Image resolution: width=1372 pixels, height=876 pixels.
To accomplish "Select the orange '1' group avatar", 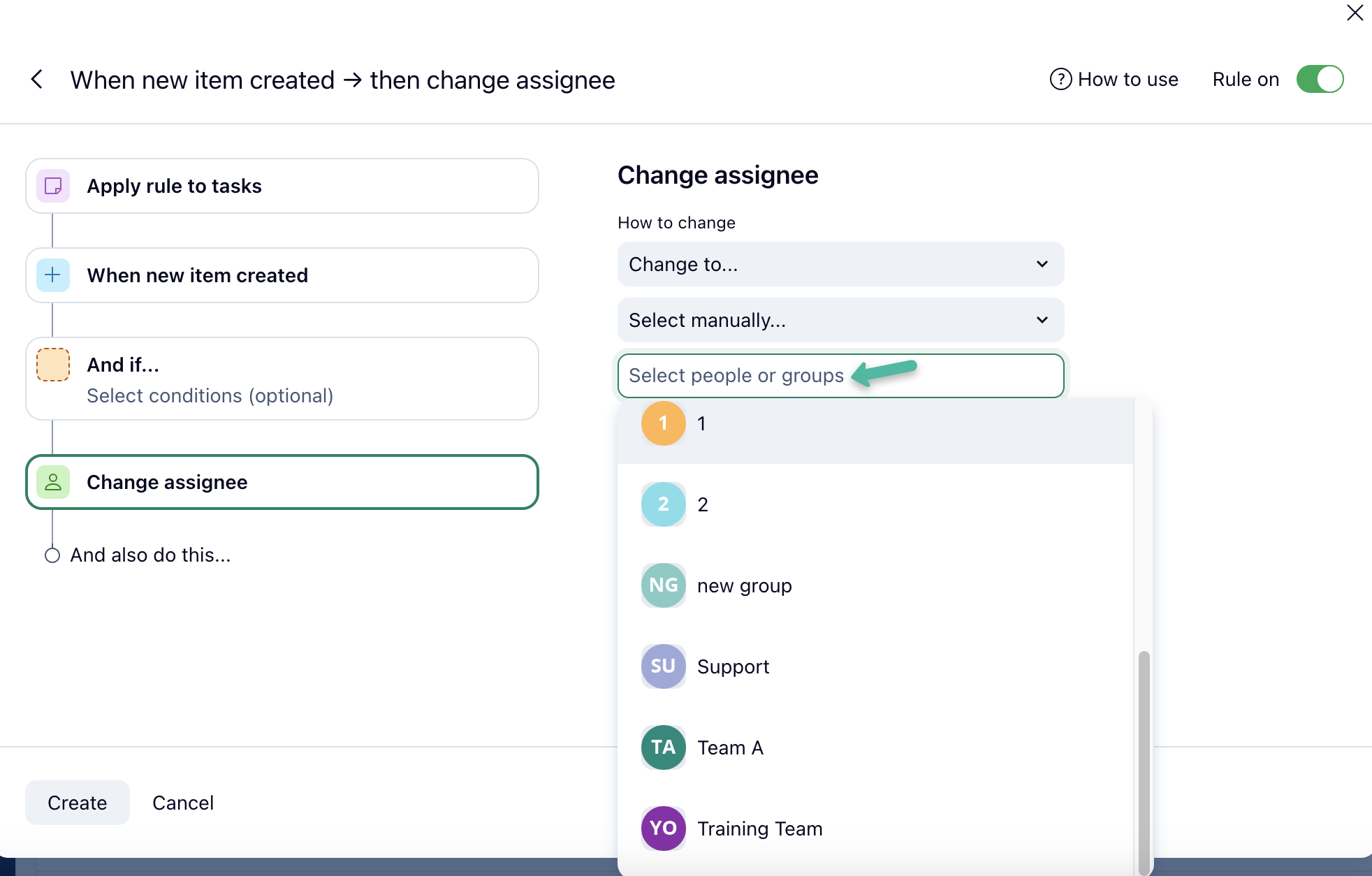I will [663, 423].
